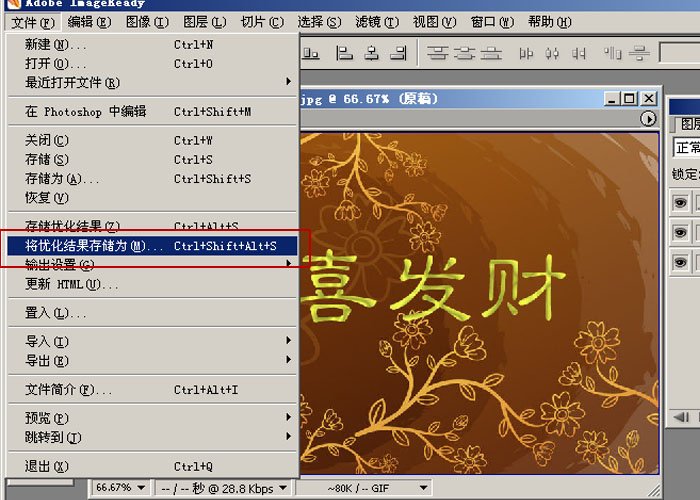
Task: Click the distribute vertical centers icon
Action: (464, 54)
